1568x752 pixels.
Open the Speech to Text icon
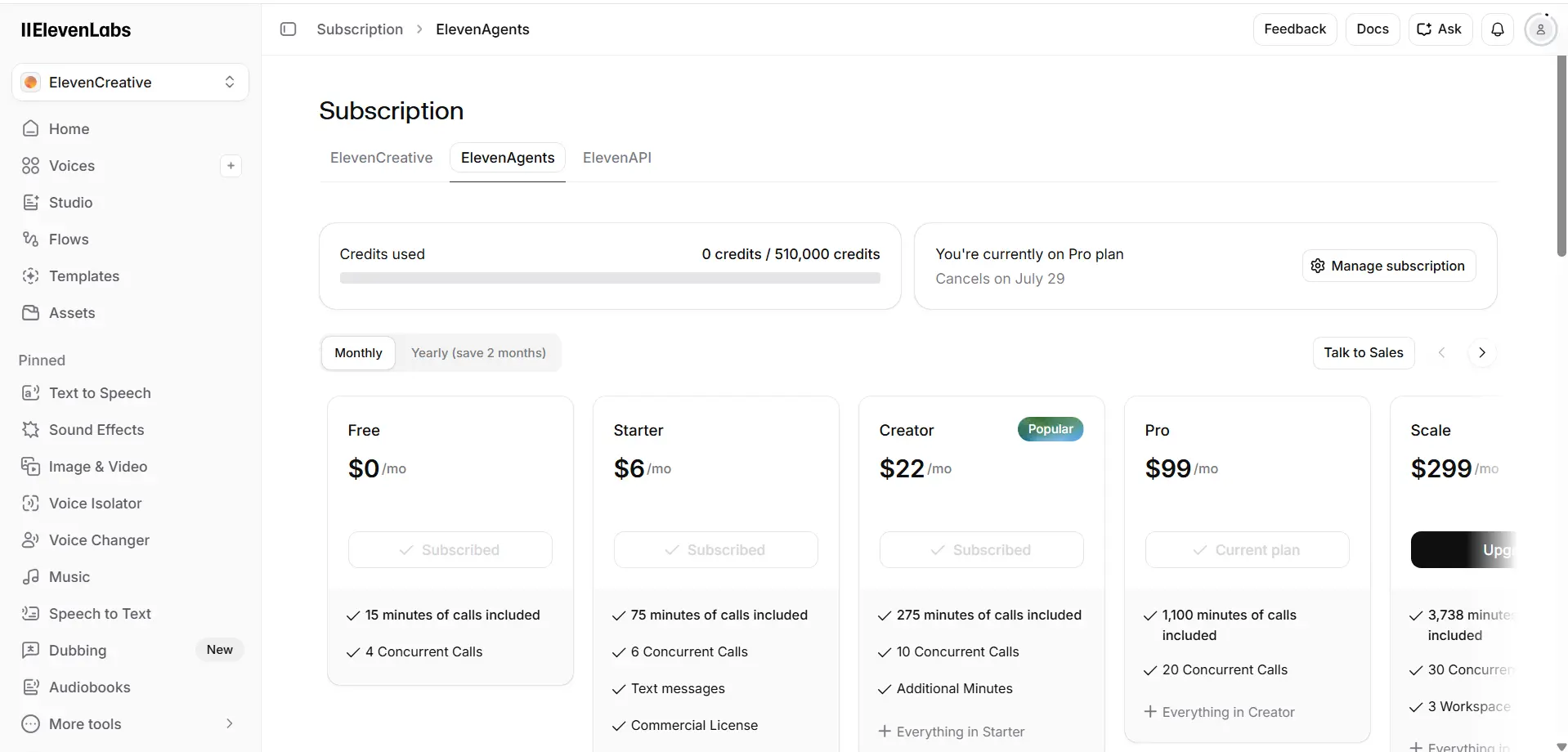(x=31, y=614)
